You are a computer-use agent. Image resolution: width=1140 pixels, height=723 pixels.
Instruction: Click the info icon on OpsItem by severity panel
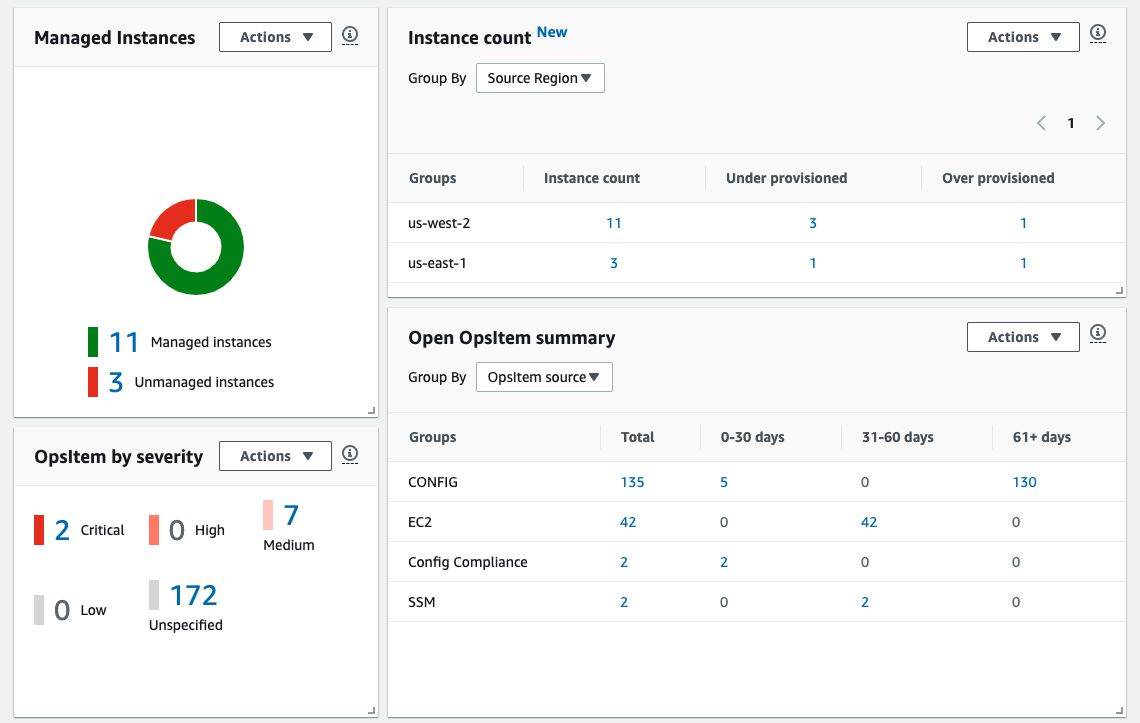pyautogui.click(x=350, y=453)
